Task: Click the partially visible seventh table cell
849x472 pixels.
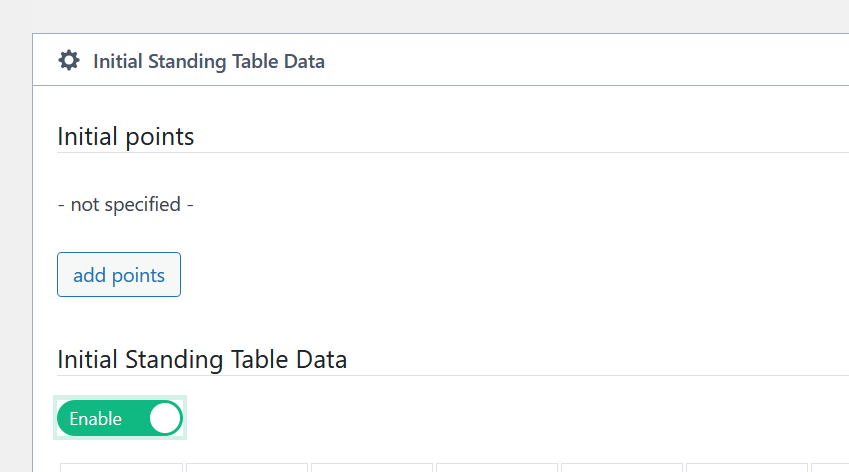Action: pos(830,468)
